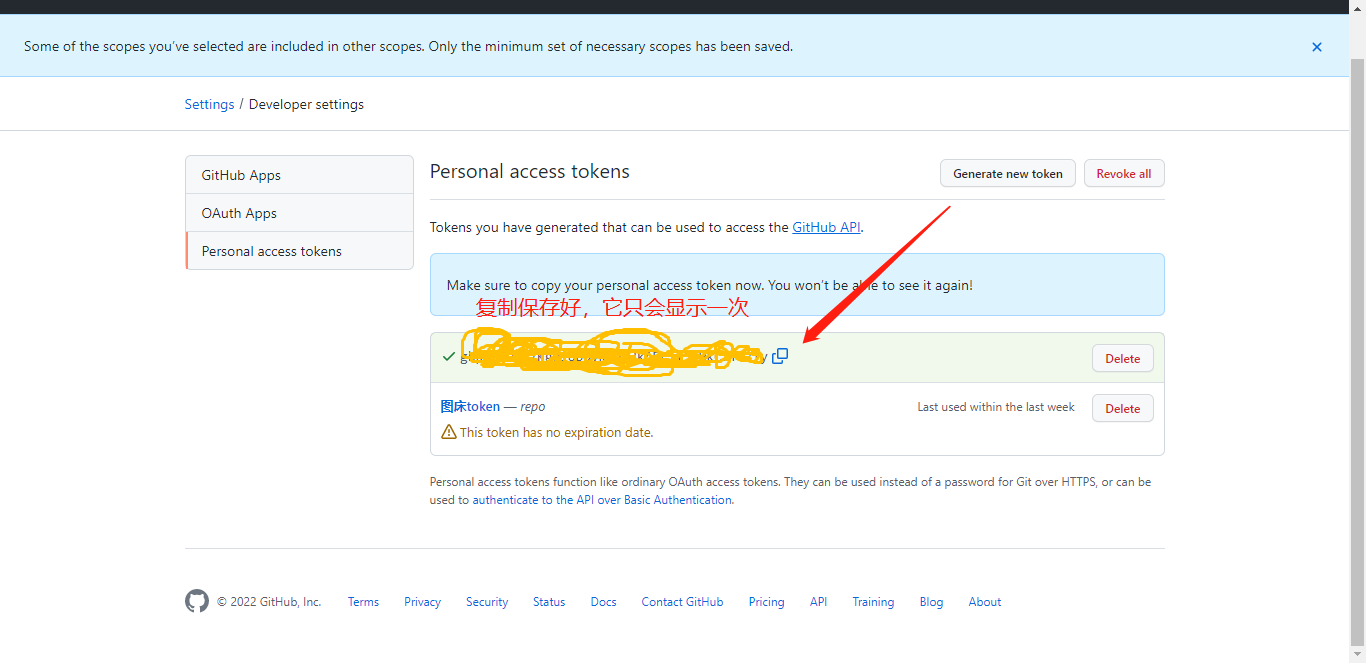Open the GitHub Apps sidebar item

(299, 175)
